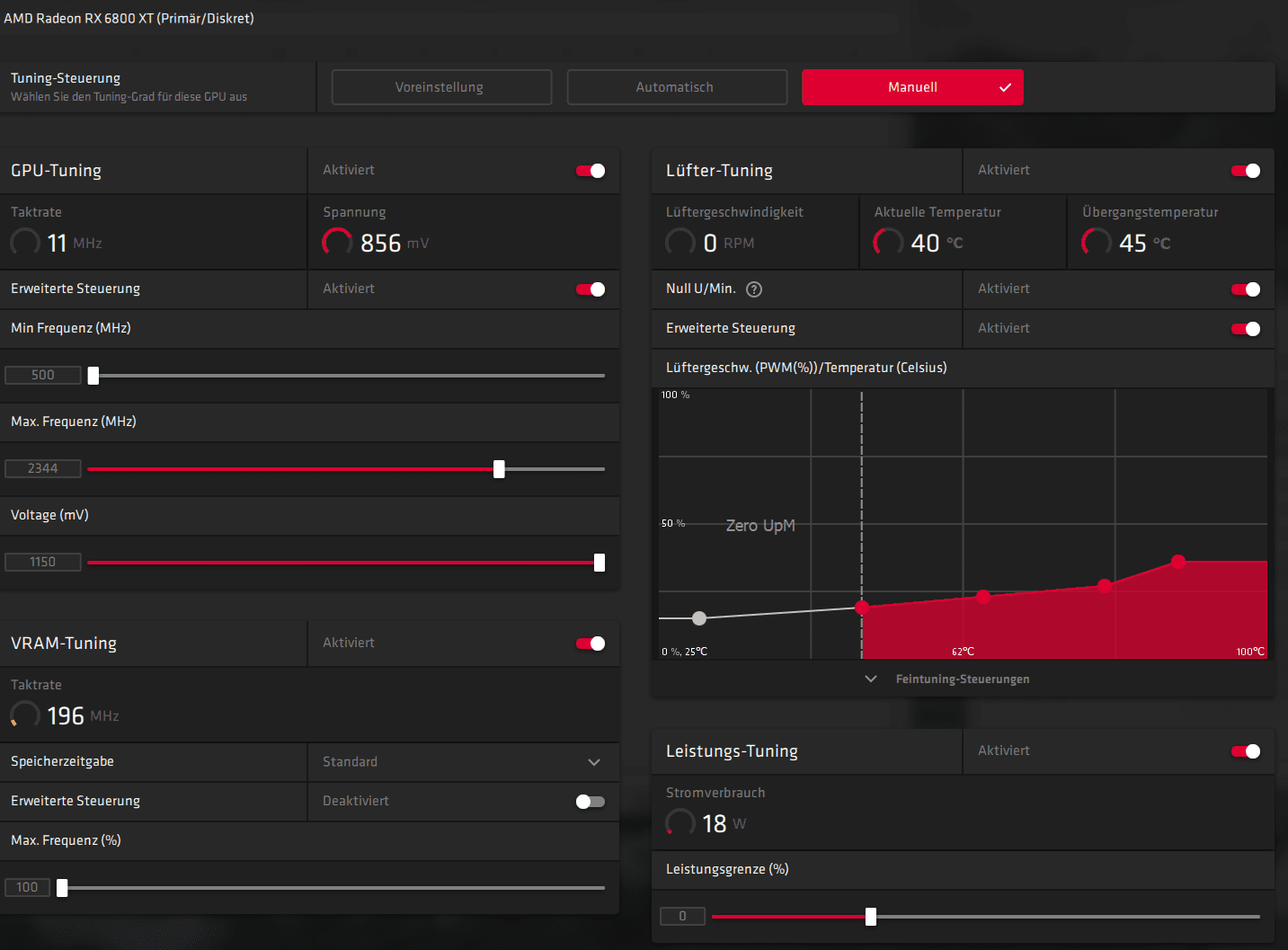Disable the Leistungs-Tuning toggle
1288x950 pixels.
click(1246, 751)
